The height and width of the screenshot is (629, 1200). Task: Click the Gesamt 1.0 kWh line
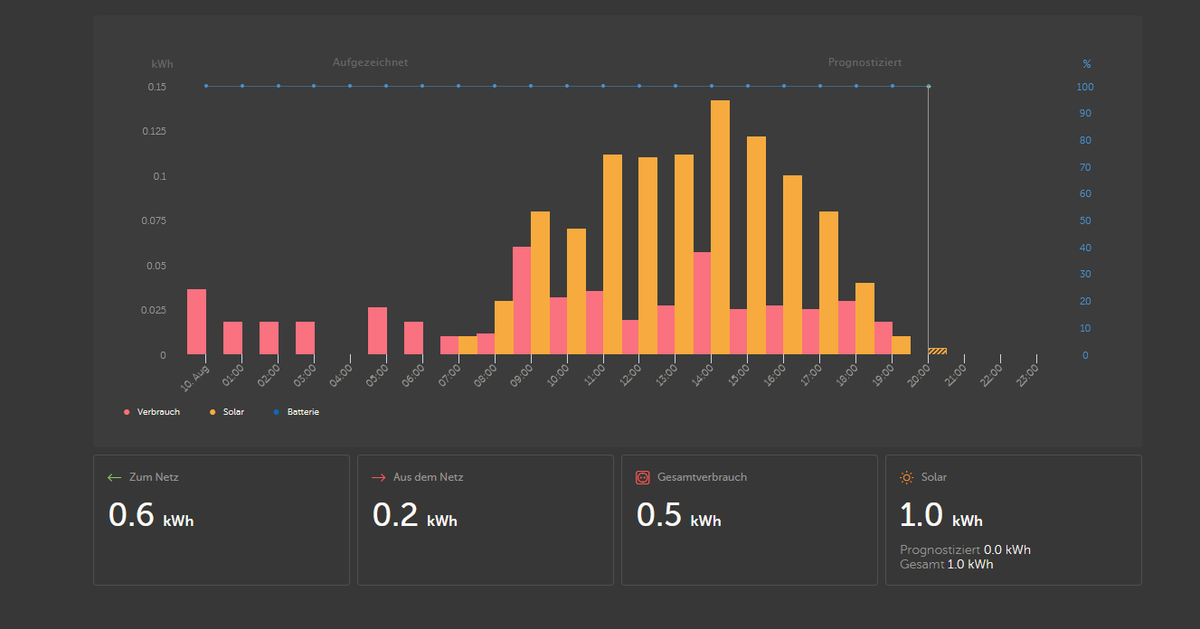coord(947,565)
